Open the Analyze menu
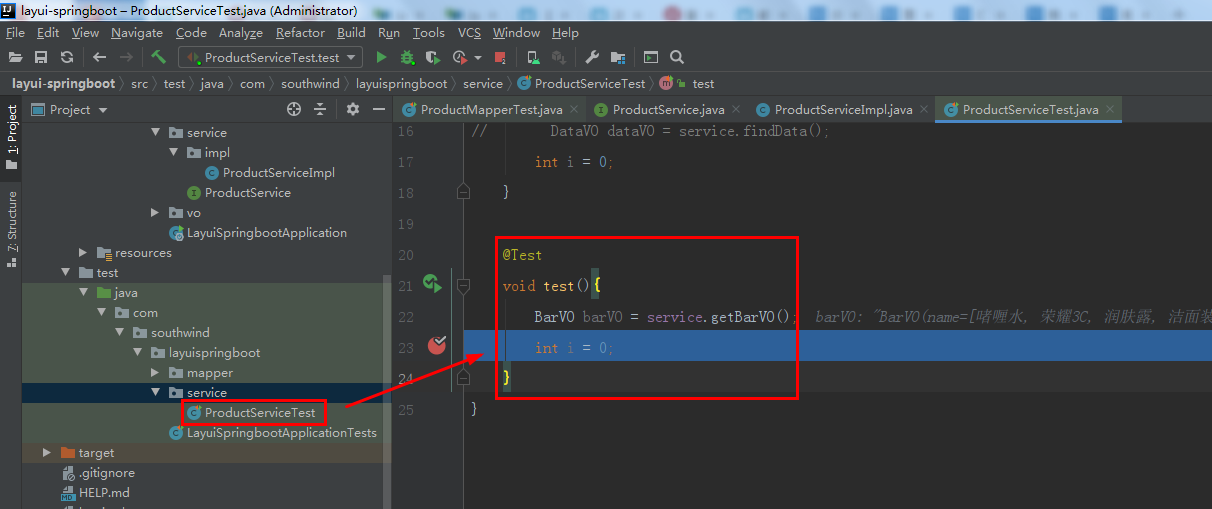This screenshot has height=509, width=1212. 241,32
